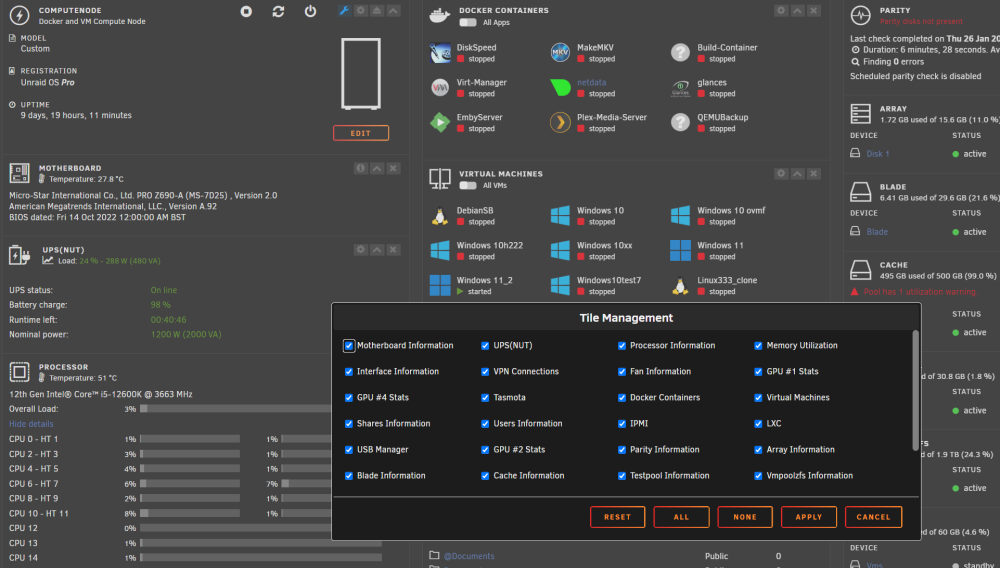Toggle the All VMs switch in Virtual Machines
This screenshot has height=568, width=1000.
(x=468, y=186)
